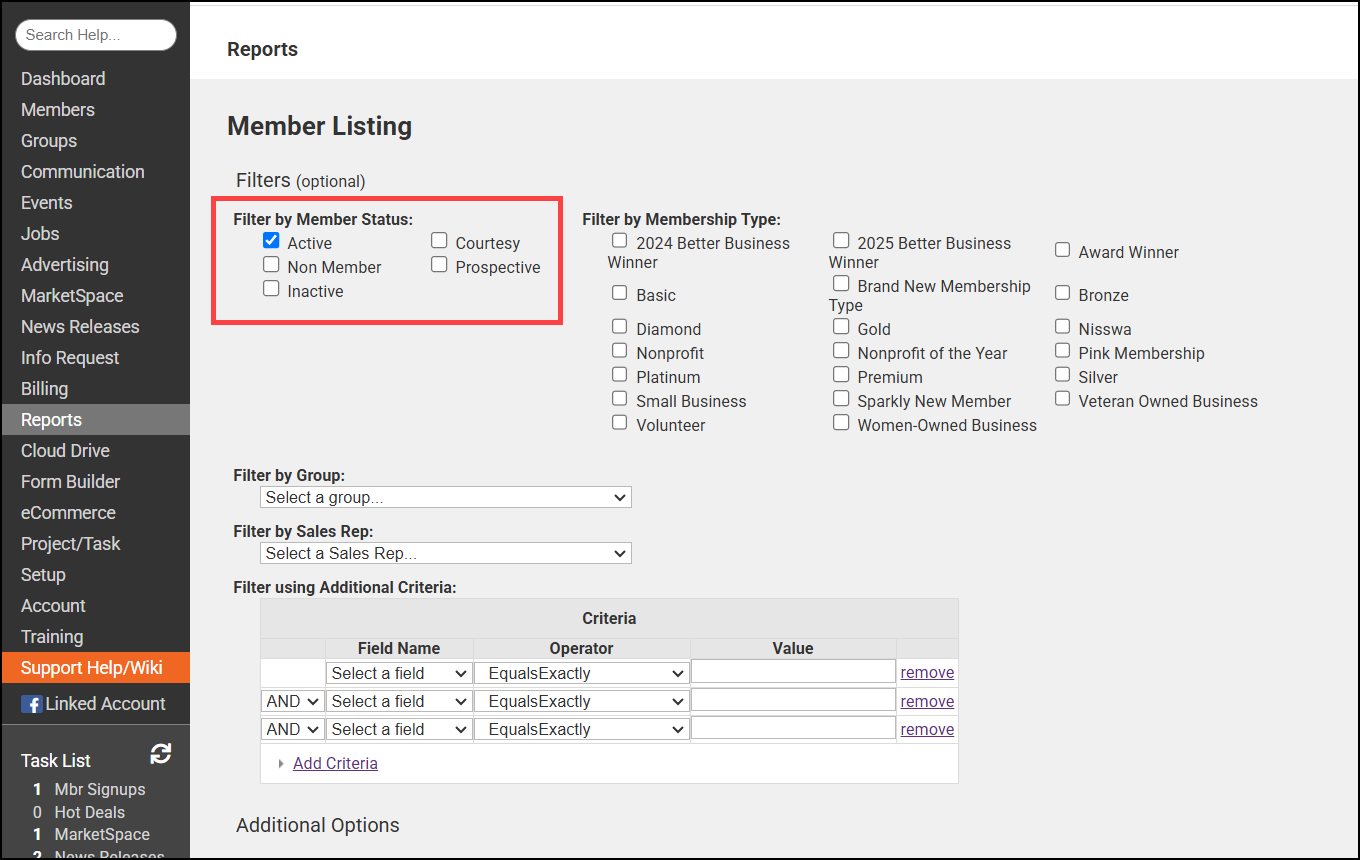Click the Mbr Signups task link

(x=99, y=789)
